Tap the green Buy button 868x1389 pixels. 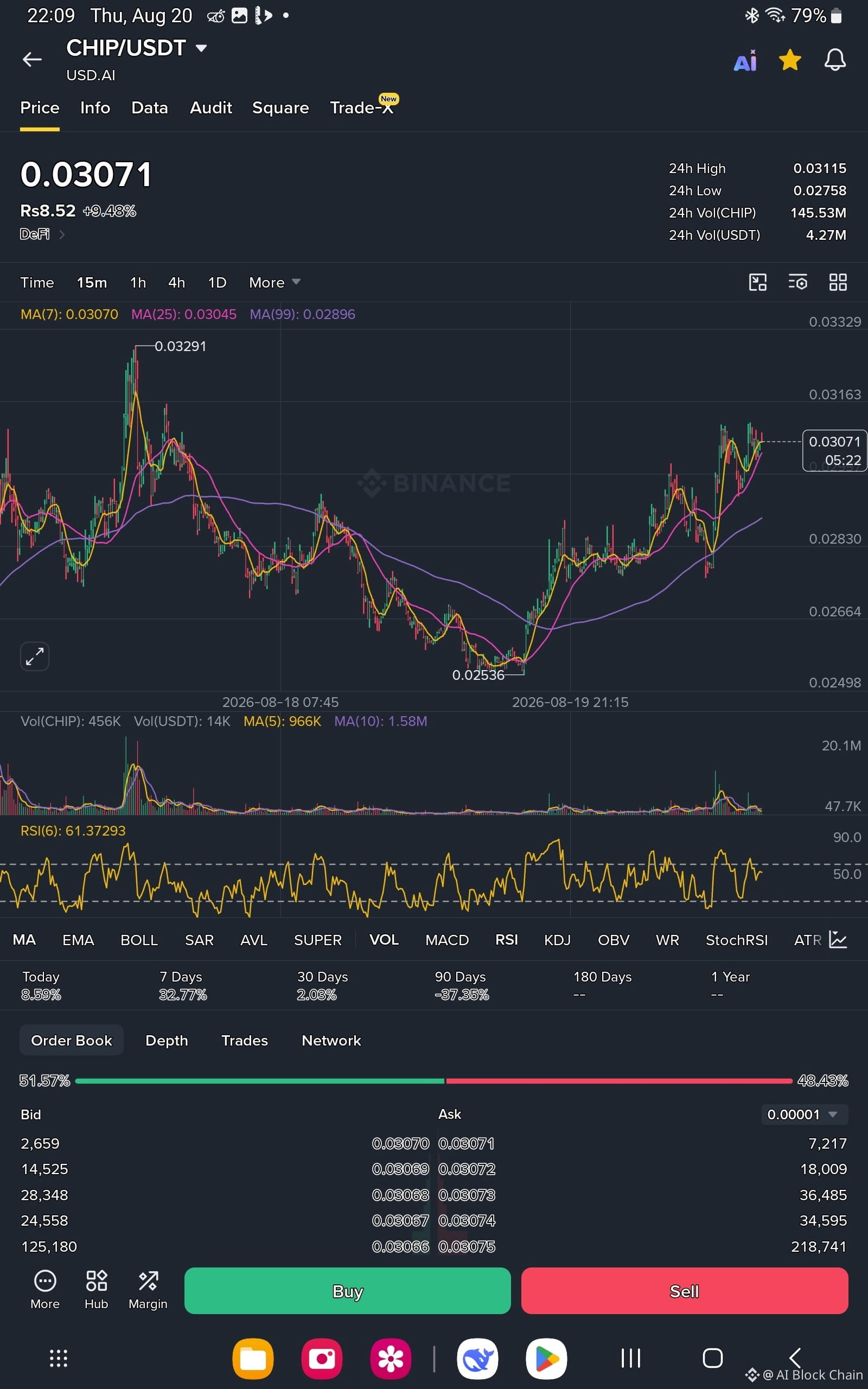tap(347, 1291)
